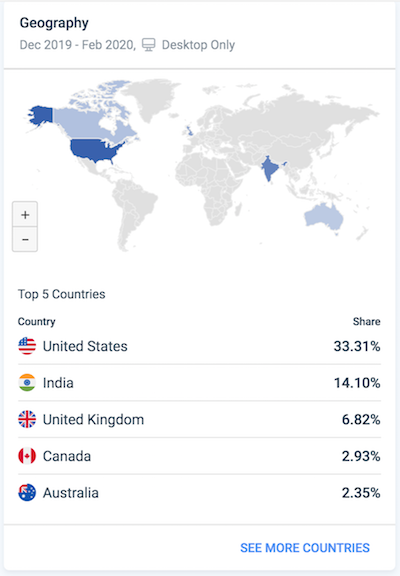Image resolution: width=400 pixels, height=576 pixels.
Task: Click the Country column header
Action: 36,321
